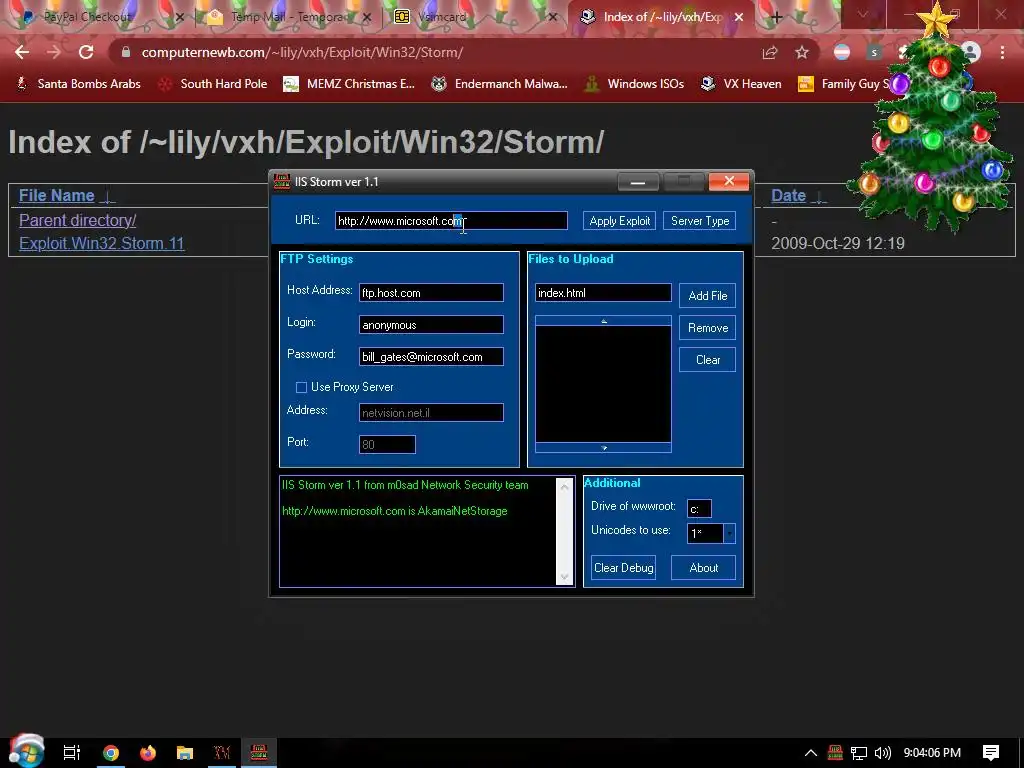The image size is (1024, 768).
Task: Click down arrow of files list
Action: tap(603, 448)
